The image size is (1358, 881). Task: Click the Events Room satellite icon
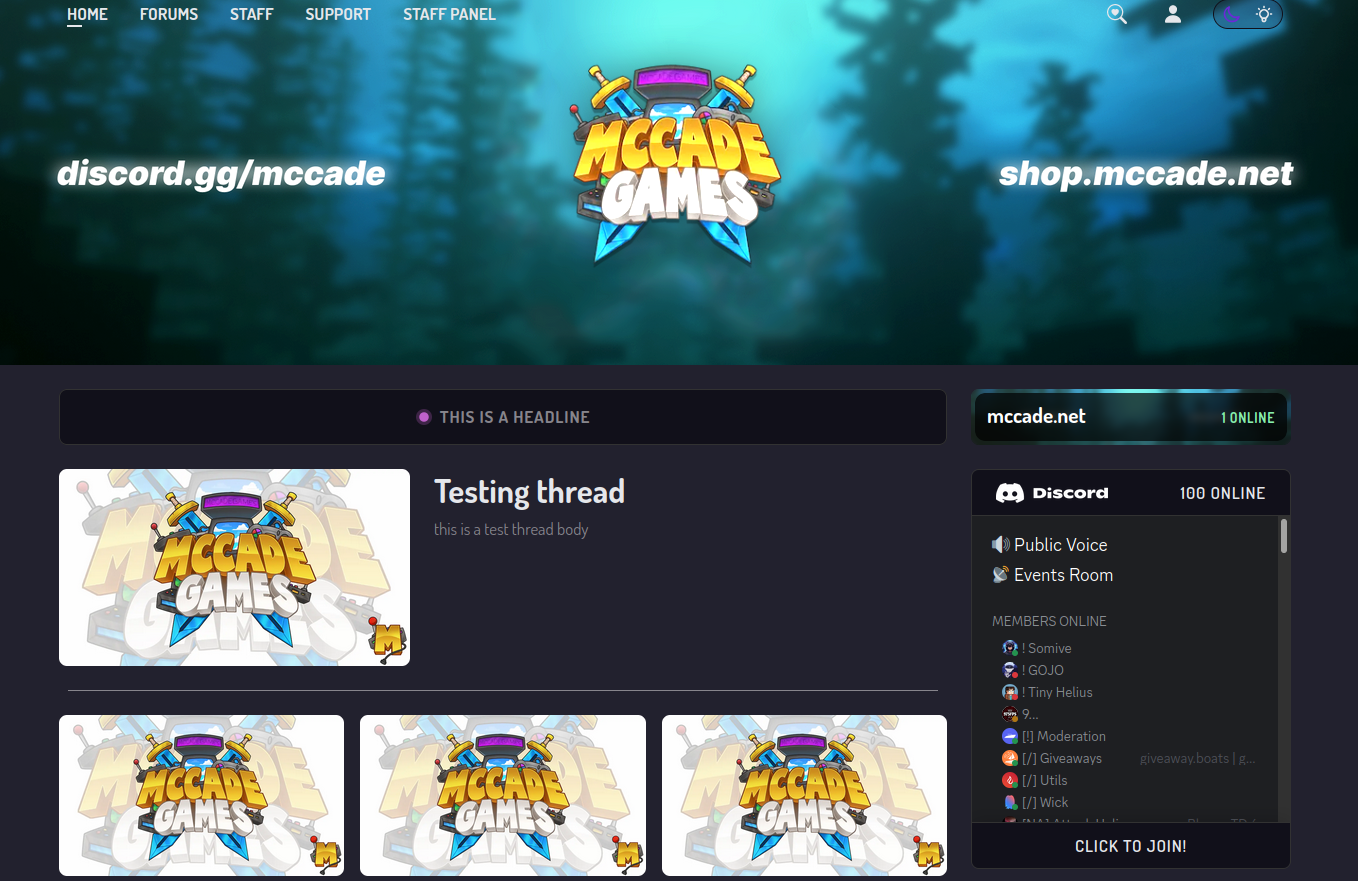point(1000,575)
